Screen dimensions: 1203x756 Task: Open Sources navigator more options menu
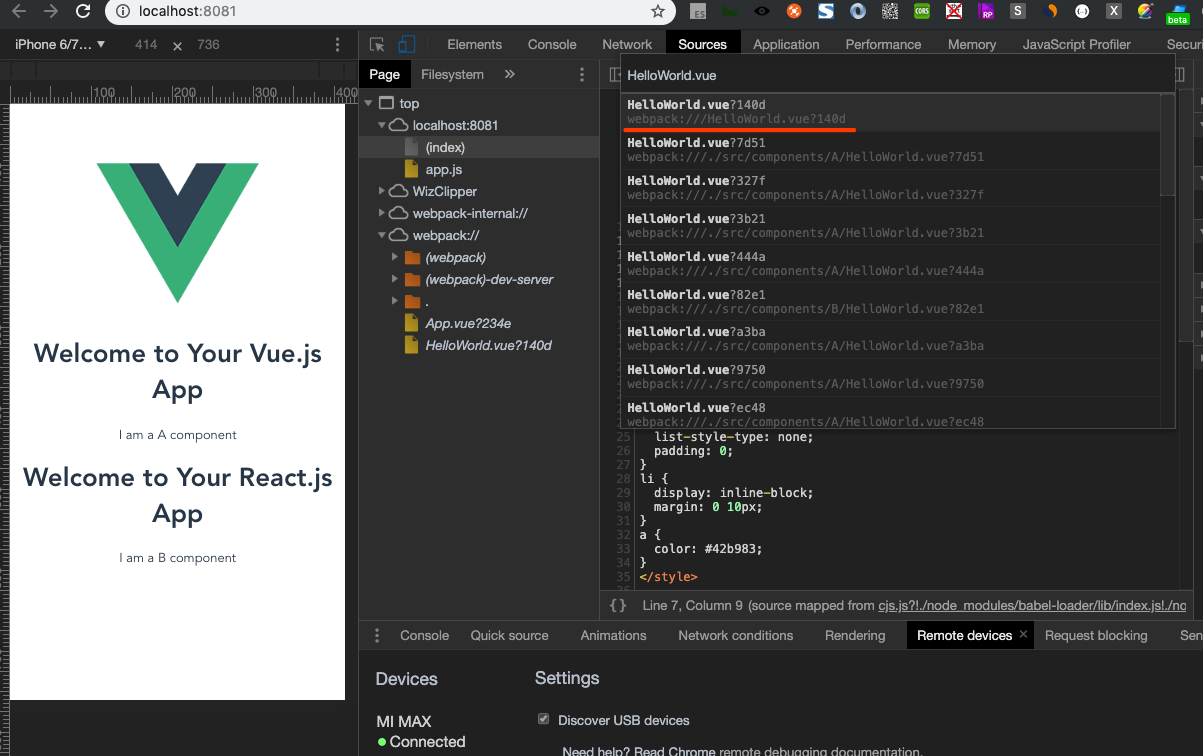pos(582,75)
